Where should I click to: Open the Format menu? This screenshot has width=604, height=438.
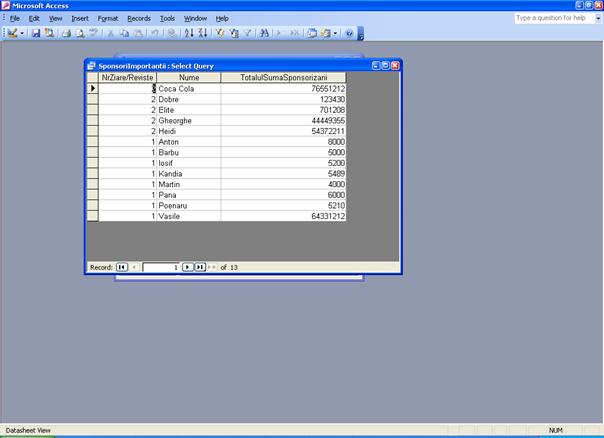[x=108, y=18]
